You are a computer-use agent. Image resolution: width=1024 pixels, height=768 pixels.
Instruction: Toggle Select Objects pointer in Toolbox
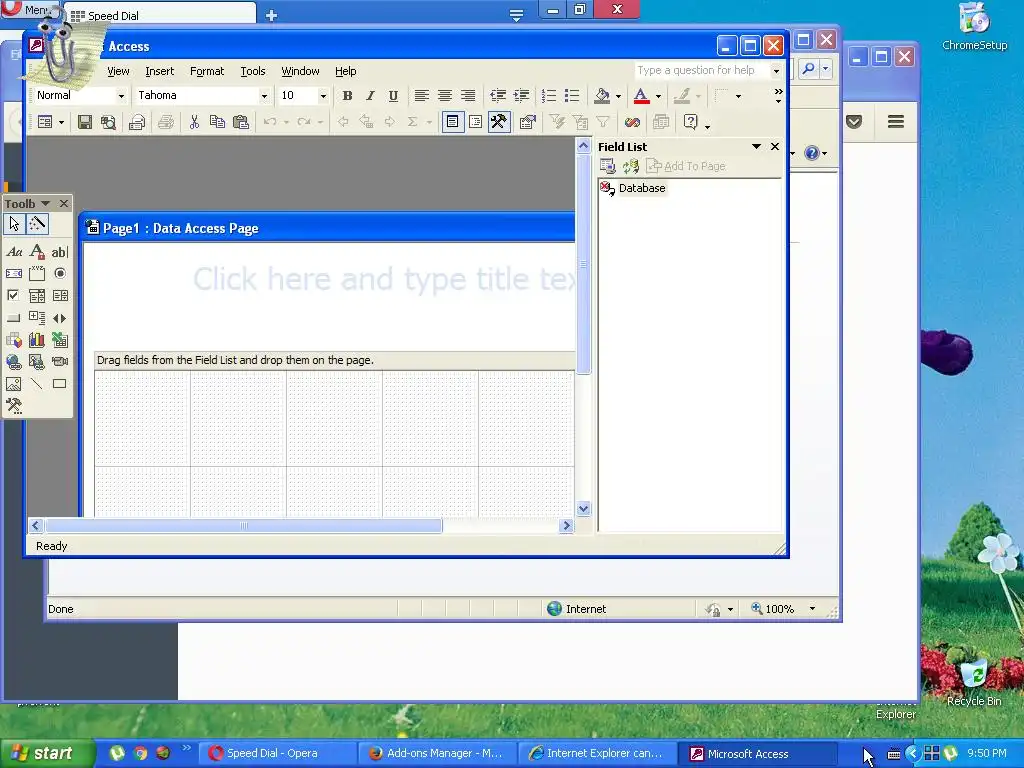14,224
